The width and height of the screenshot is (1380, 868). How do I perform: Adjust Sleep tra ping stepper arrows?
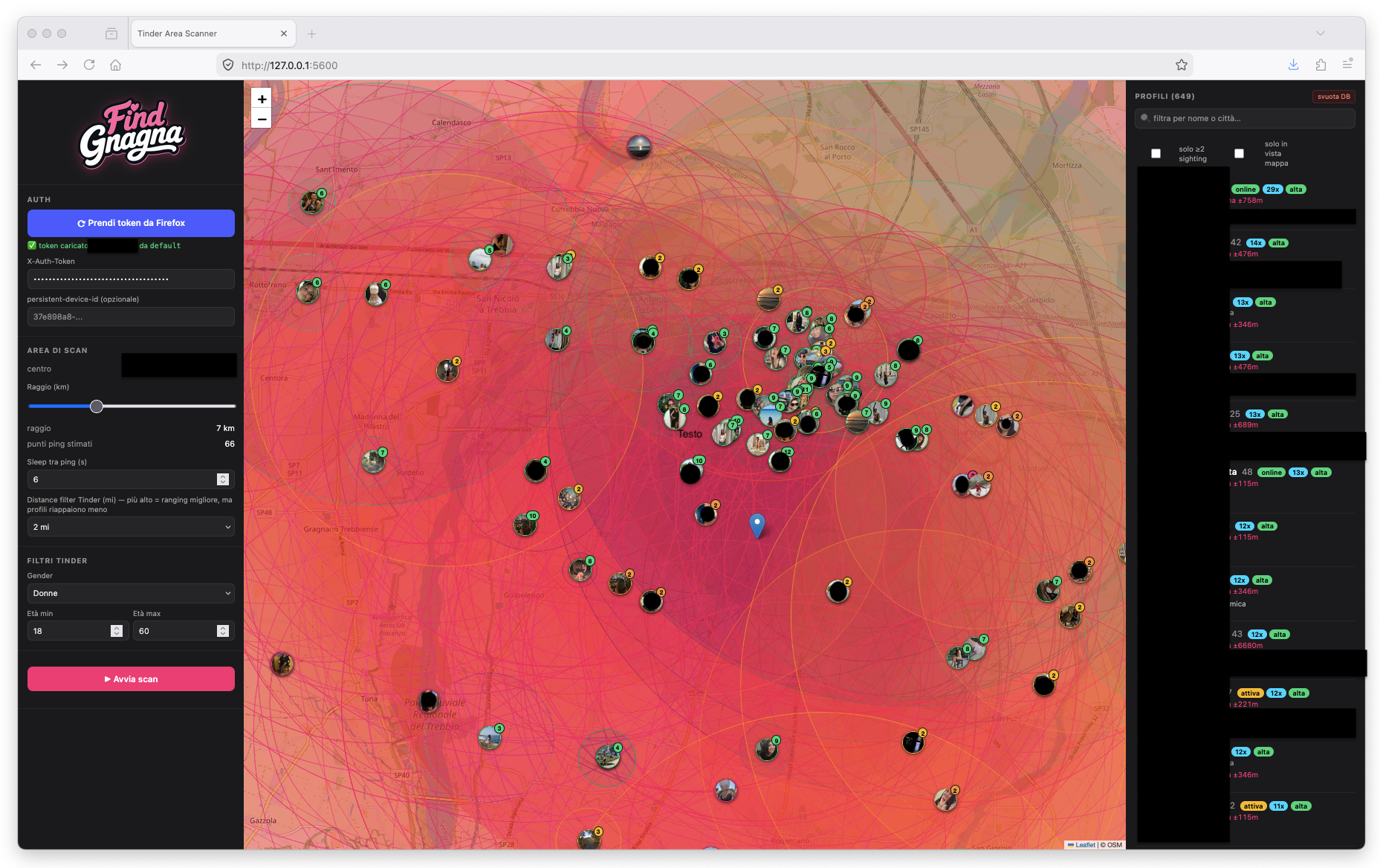[x=222, y=479]
